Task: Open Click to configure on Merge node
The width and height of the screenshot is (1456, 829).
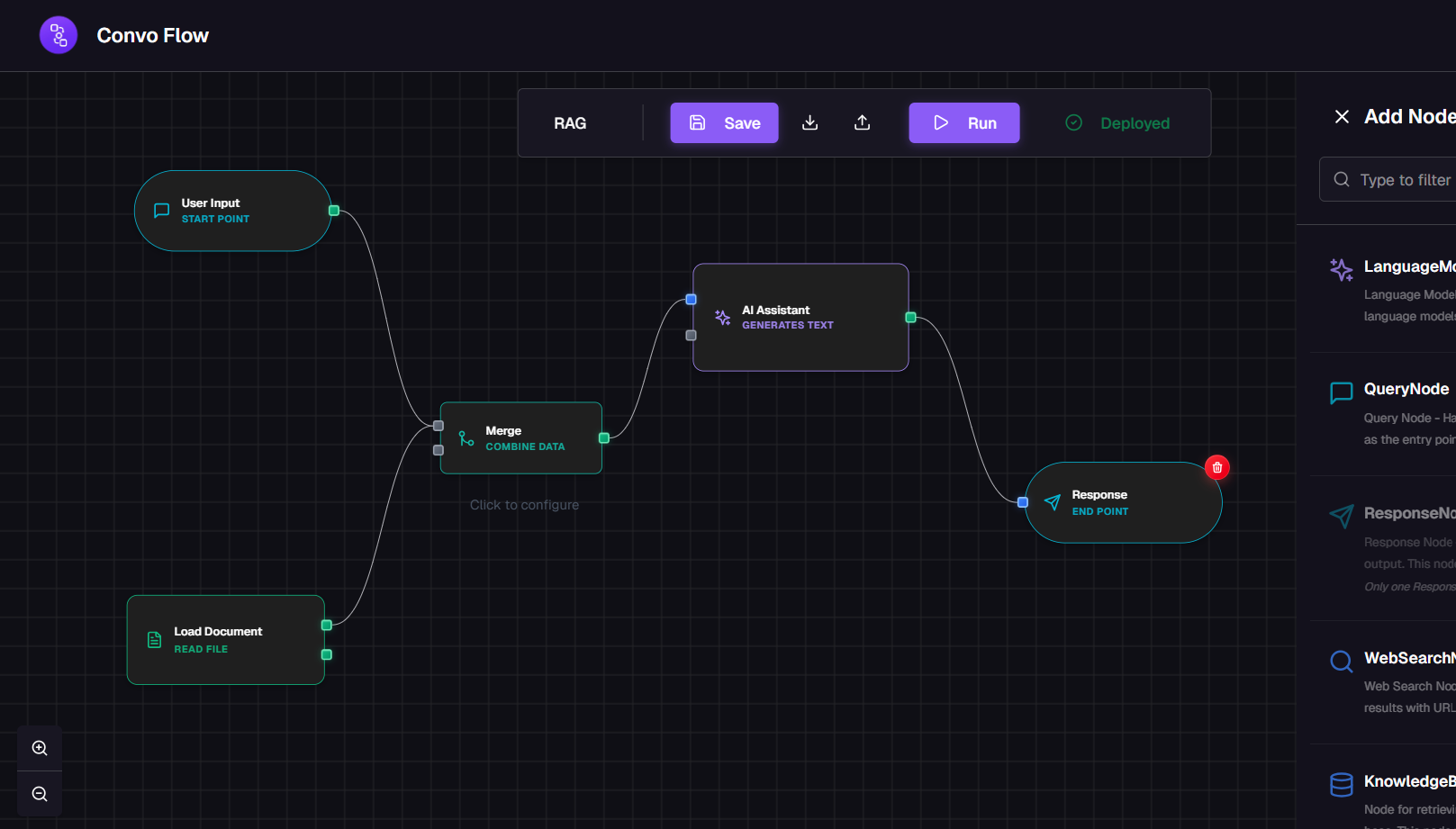Action: pyautogui.click(x=524, y=504)
